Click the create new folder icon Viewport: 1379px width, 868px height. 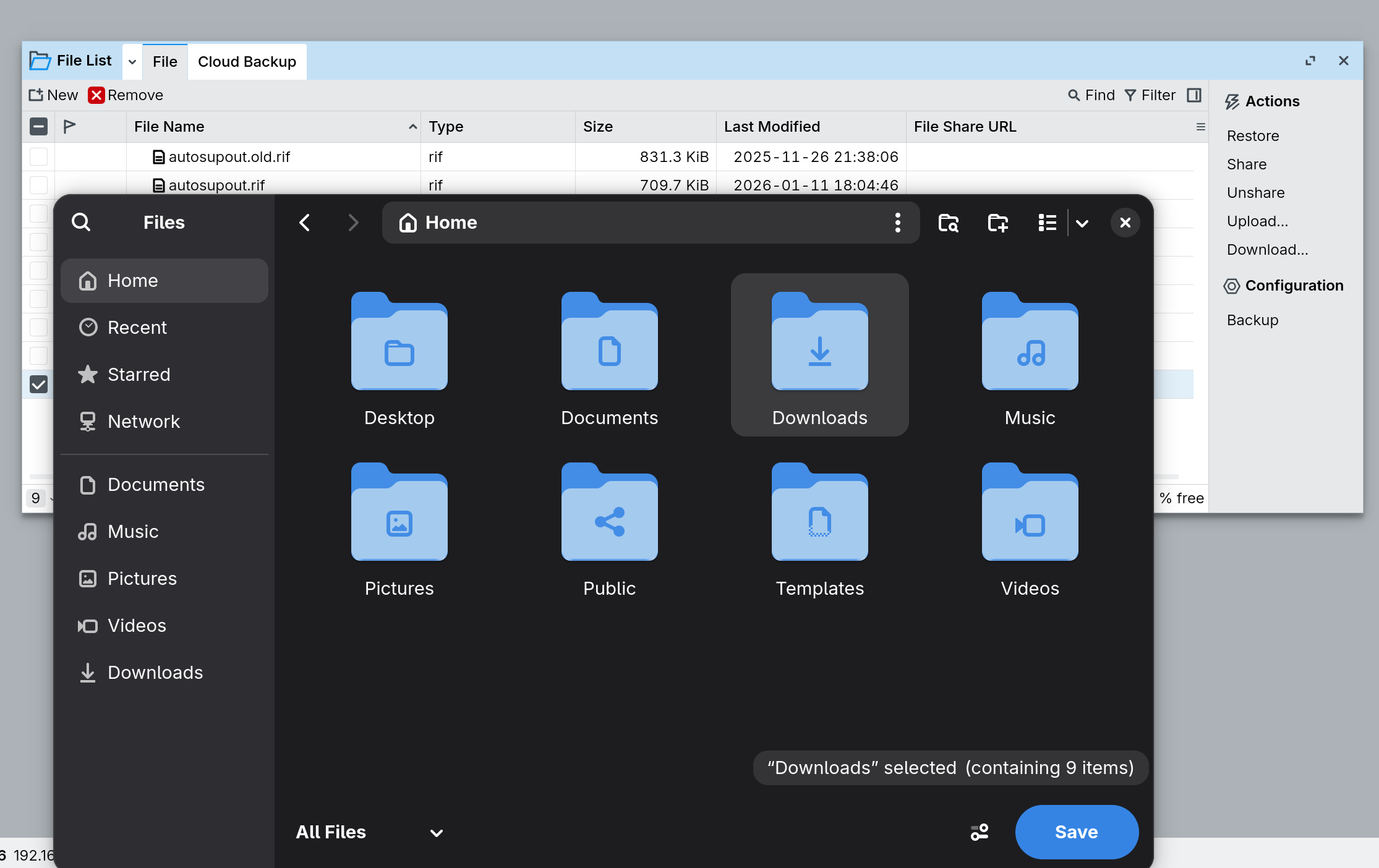[x=997, y=223]
